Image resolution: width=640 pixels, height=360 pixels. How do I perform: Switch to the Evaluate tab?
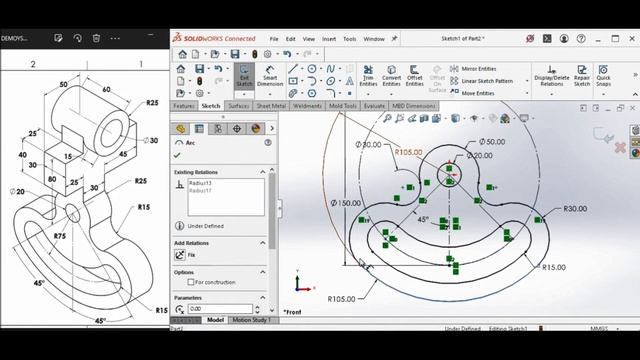point(374,106)
